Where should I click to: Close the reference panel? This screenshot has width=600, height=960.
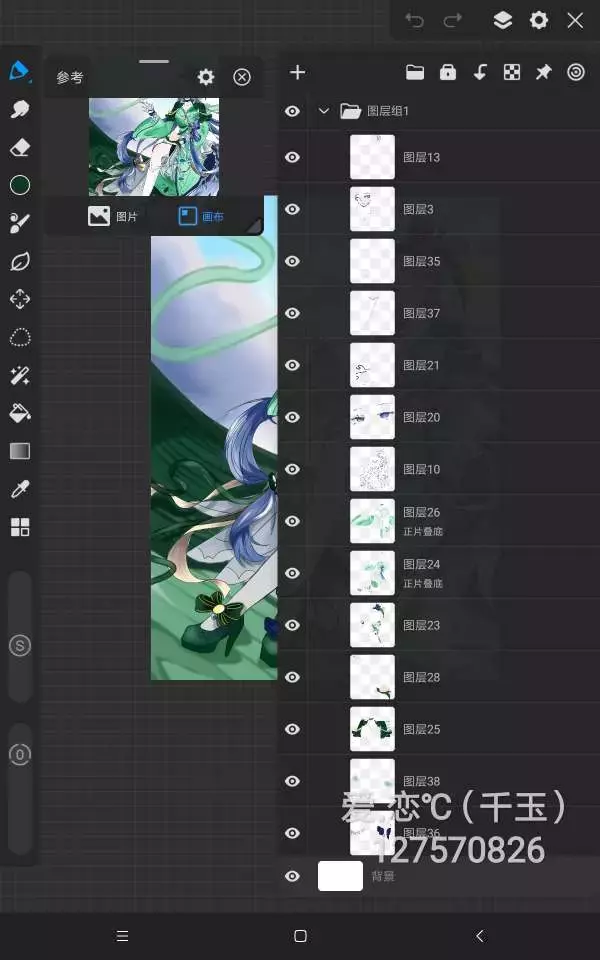[x=242, y=77]
